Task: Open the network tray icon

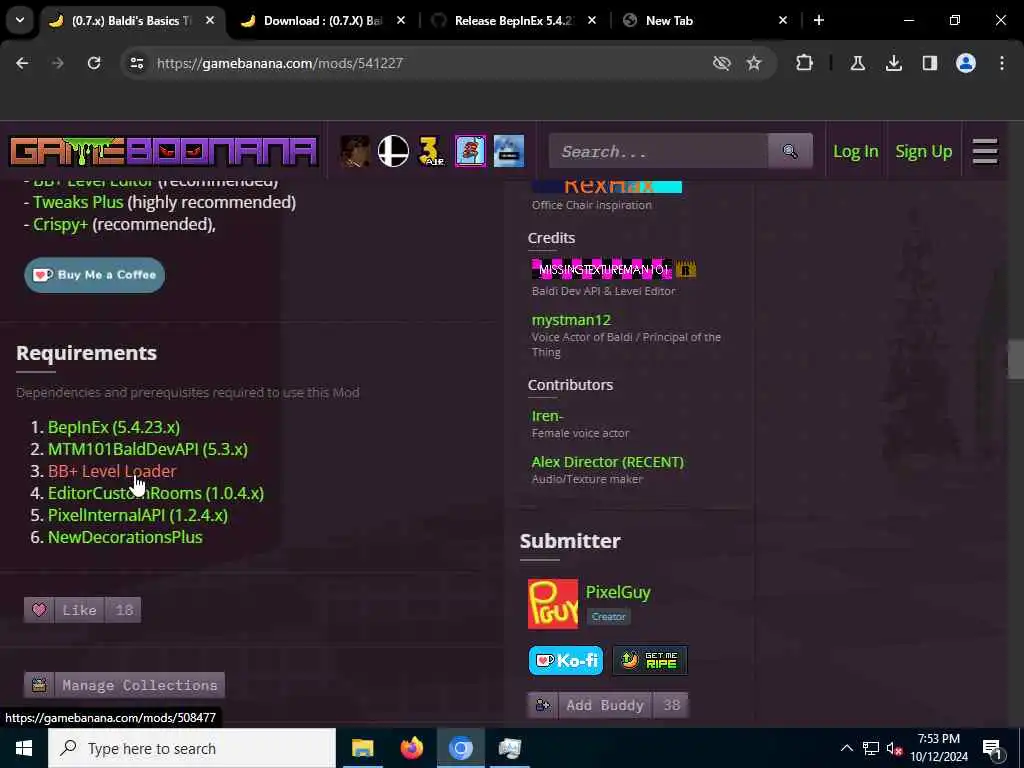Action: pos(871,748)
